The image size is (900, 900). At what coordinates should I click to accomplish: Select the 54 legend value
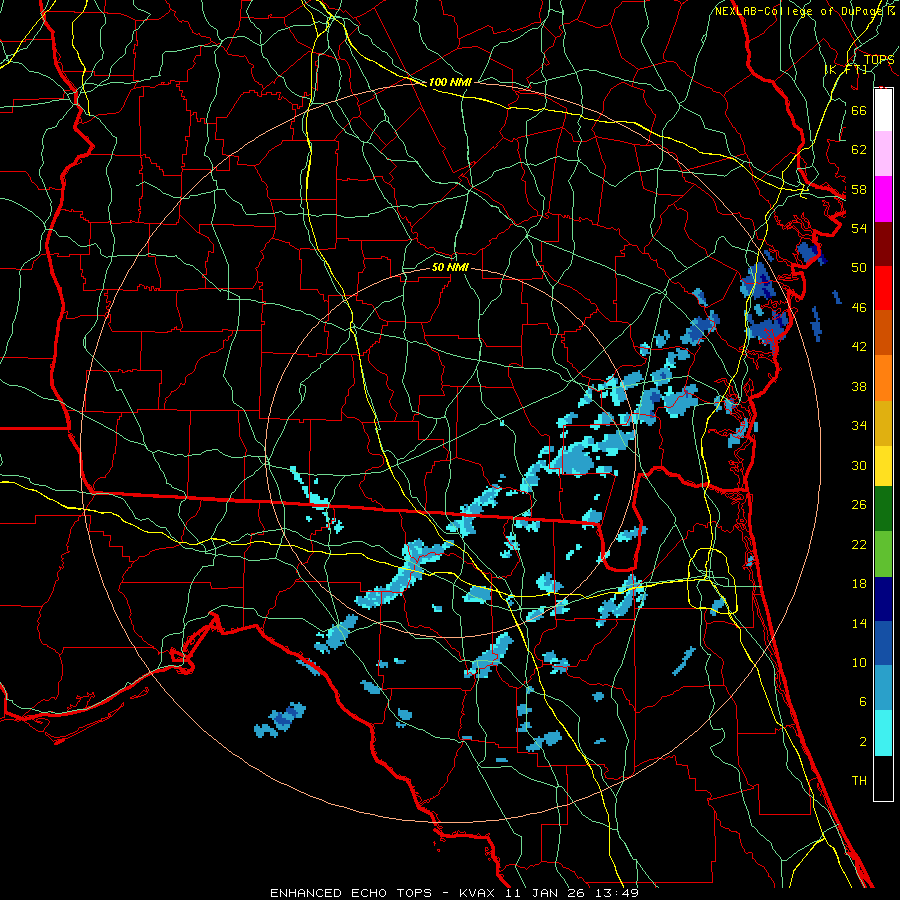point(859,228)
